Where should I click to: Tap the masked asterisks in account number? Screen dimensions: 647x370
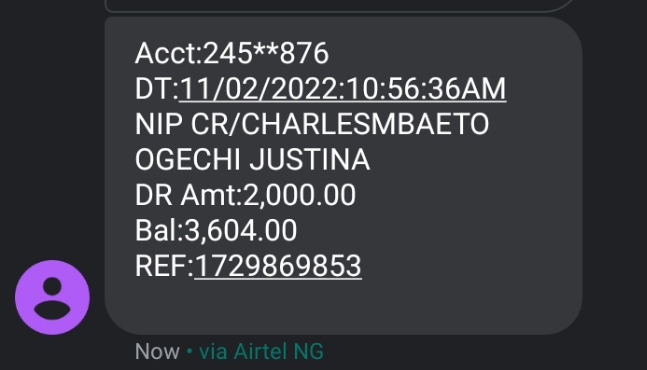(x=266, y=49)
